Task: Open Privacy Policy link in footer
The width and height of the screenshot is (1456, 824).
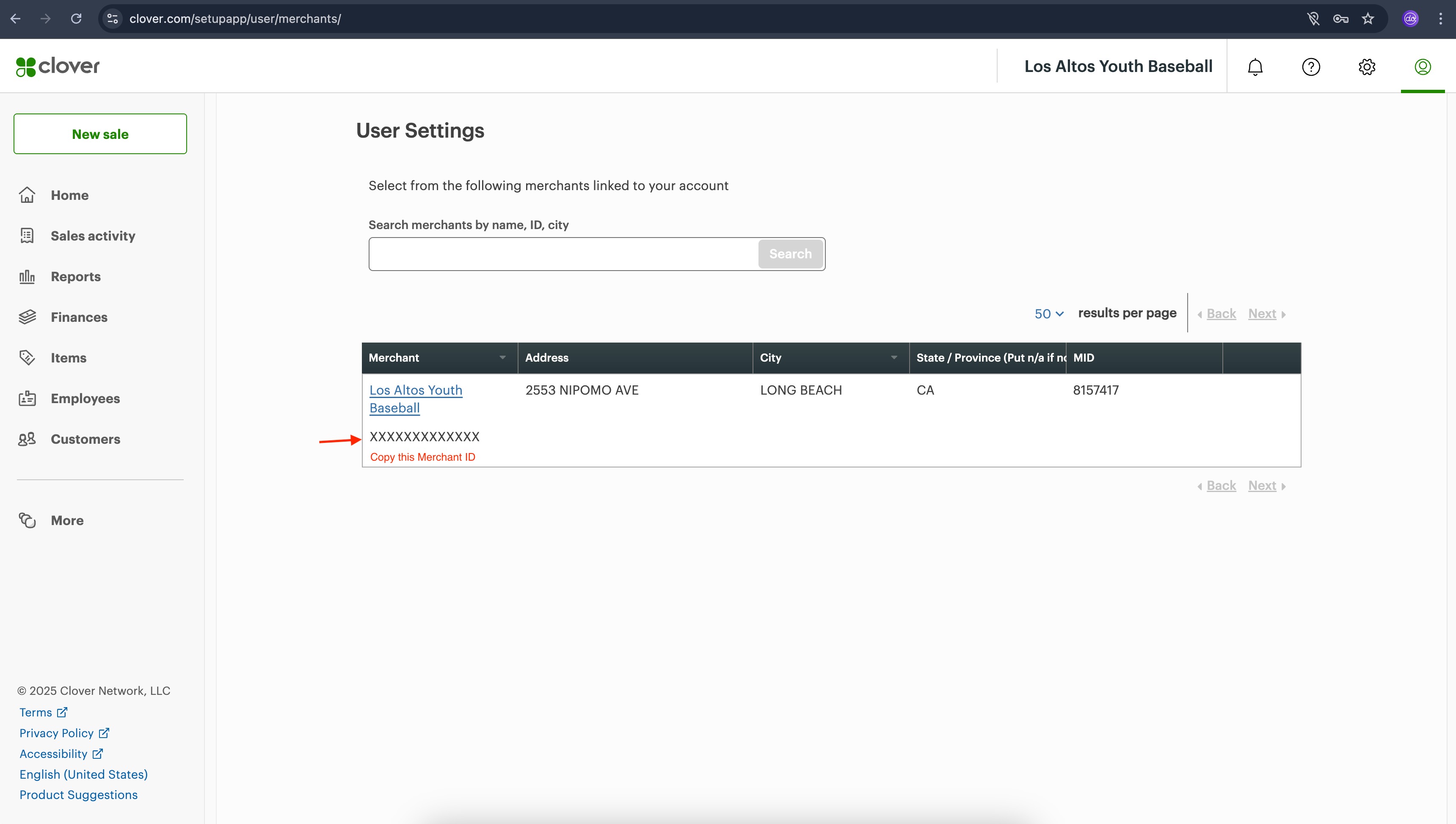Action: [57, 733]
